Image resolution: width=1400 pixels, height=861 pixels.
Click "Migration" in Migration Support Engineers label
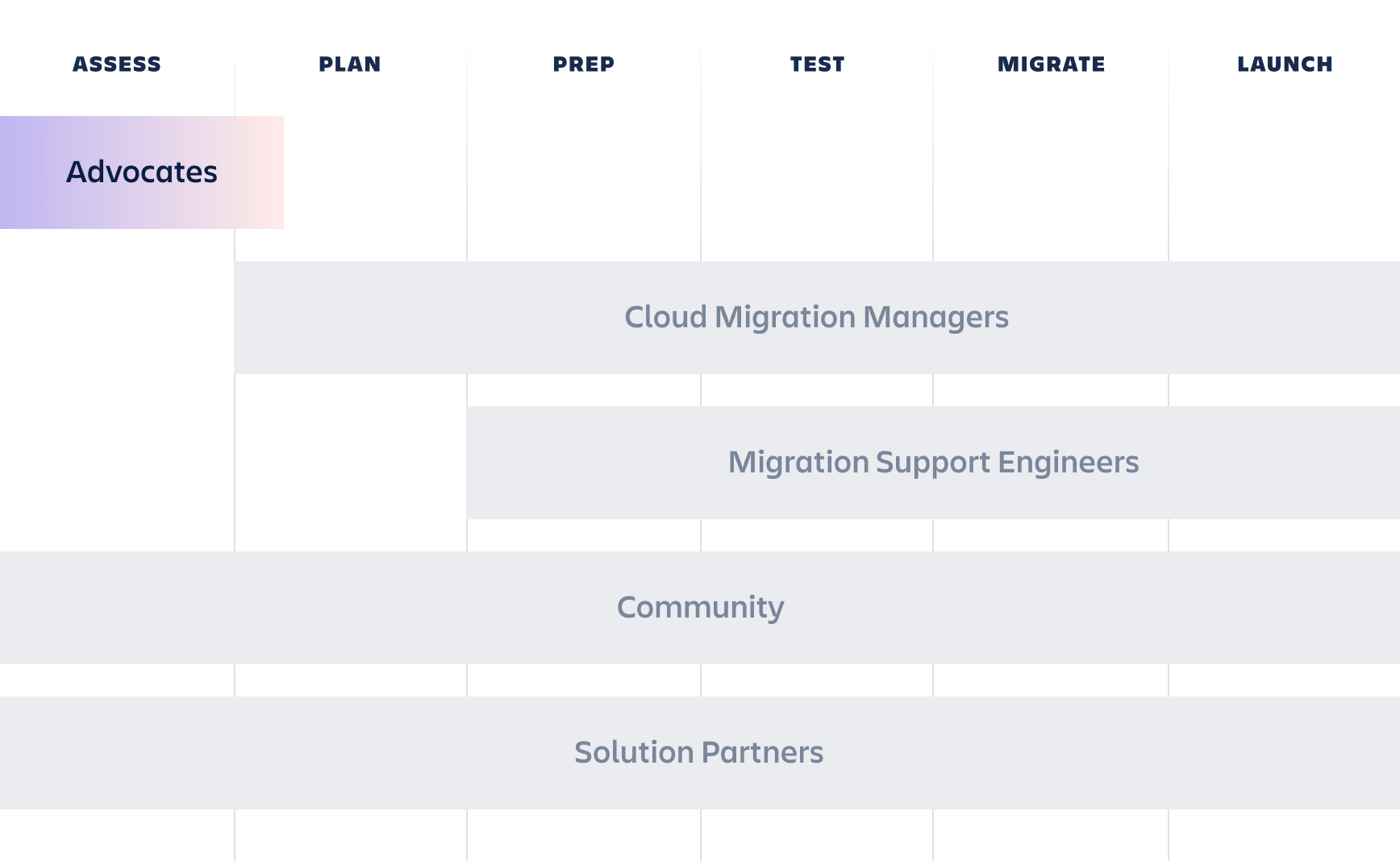coord(798,463)
